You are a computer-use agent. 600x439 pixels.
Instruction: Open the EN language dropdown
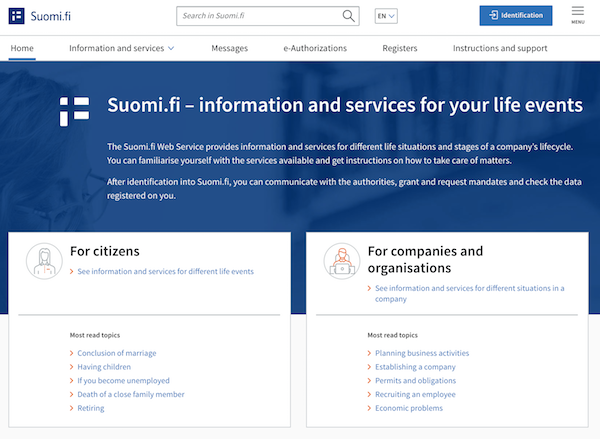386,16
